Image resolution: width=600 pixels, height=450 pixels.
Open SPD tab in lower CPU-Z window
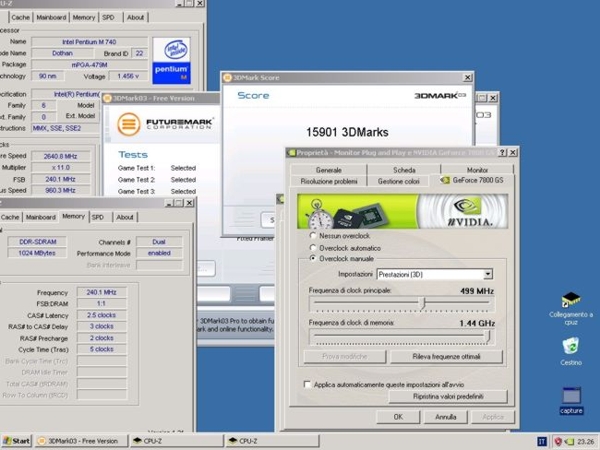98,217
